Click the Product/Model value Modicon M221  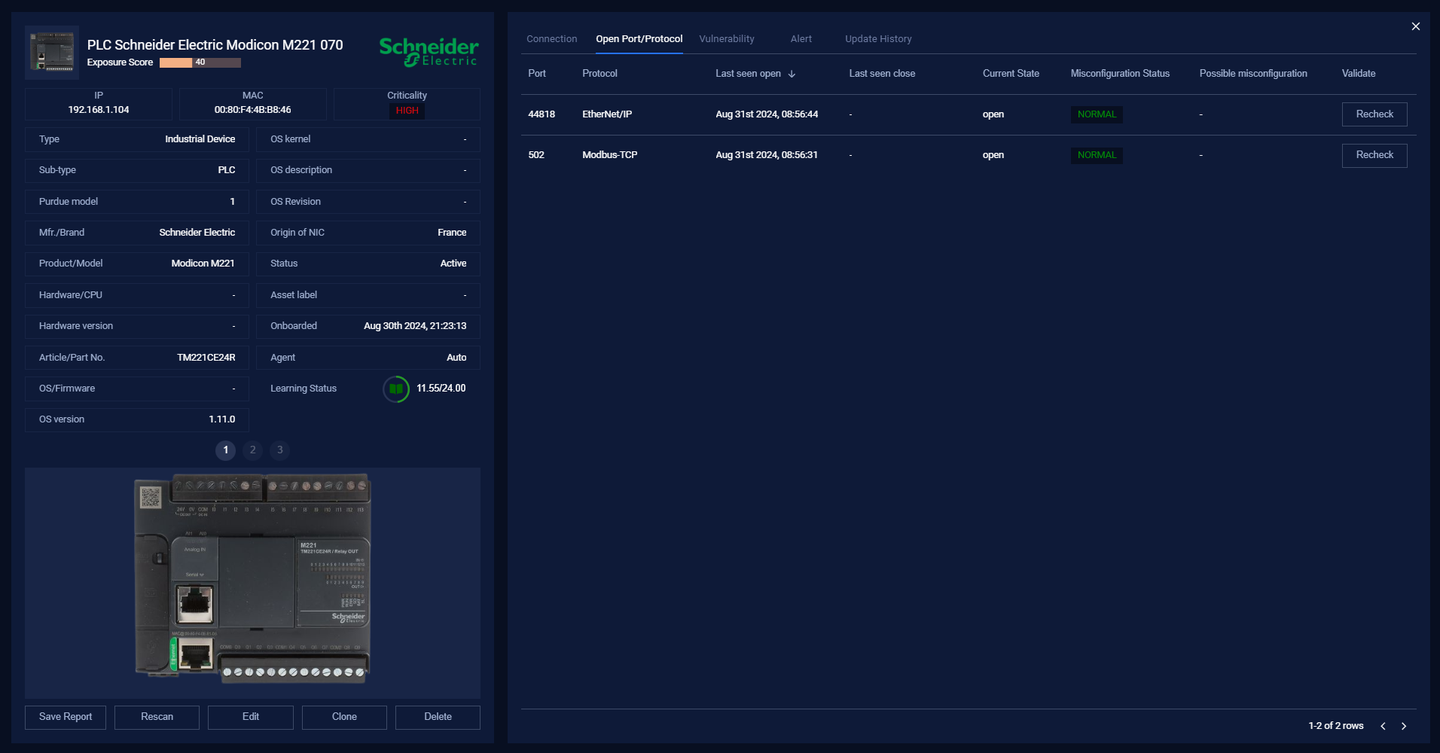tap(203, 264)
